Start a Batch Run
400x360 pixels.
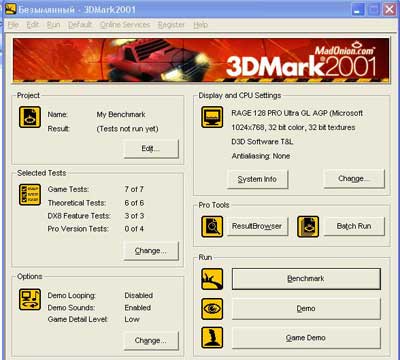354,226
